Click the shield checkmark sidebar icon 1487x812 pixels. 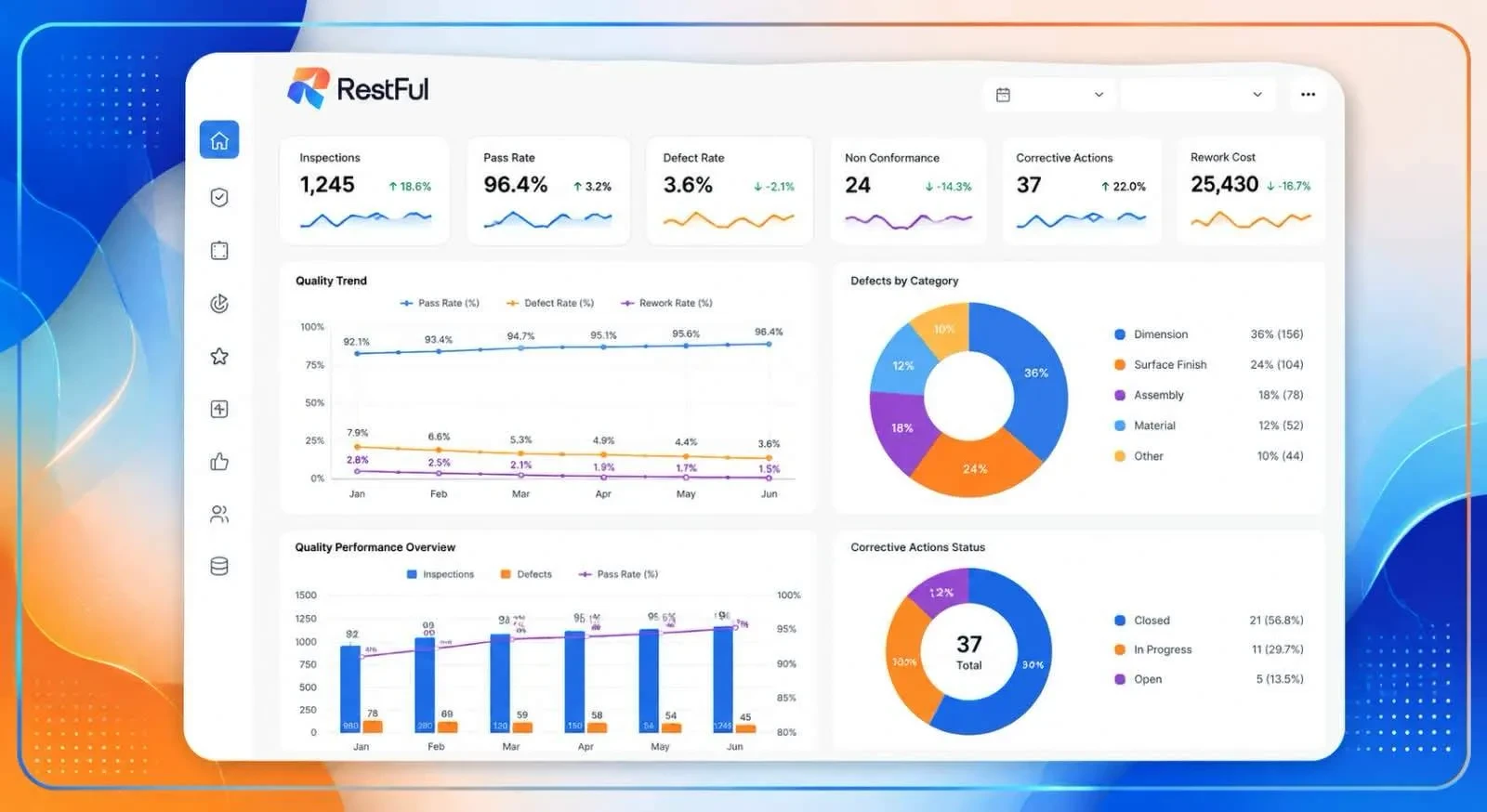(x=219, y=197)
